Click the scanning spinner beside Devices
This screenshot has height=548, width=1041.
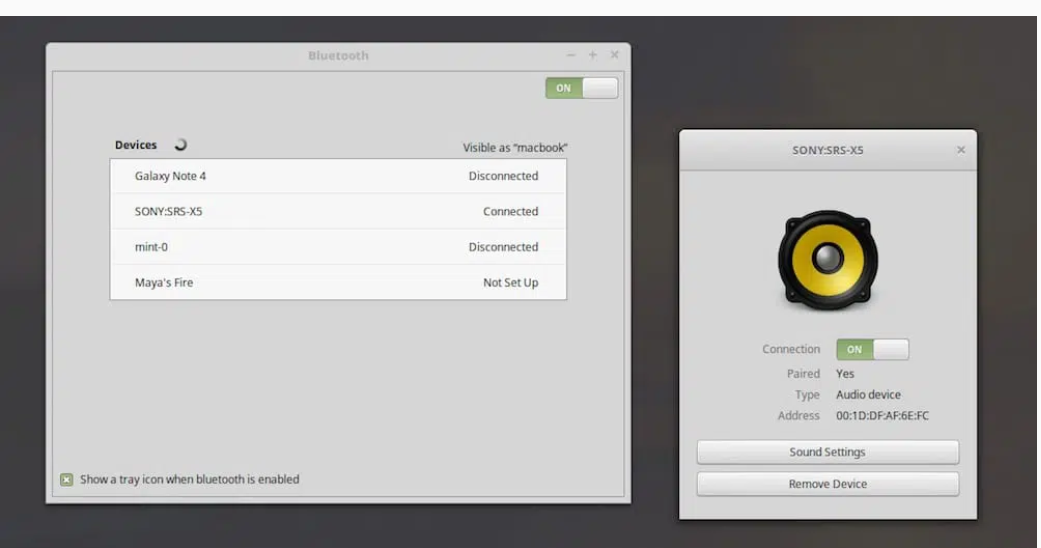[180, 145]
